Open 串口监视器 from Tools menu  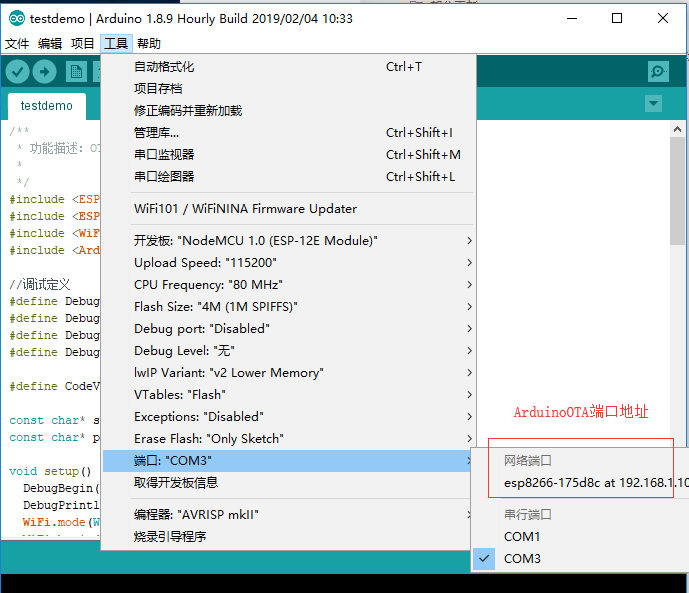tap(288, 155)
